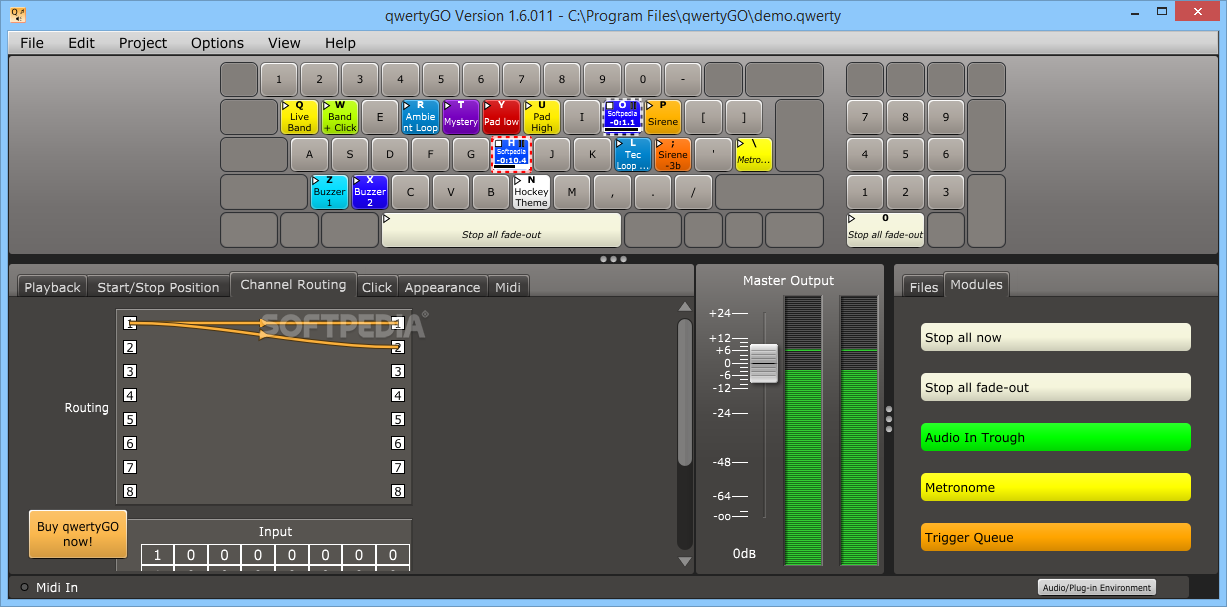The width and height of the screenshot is (1227, 607).
Task: Click the Metronome module button
Action: click(x=1056, y=487)
